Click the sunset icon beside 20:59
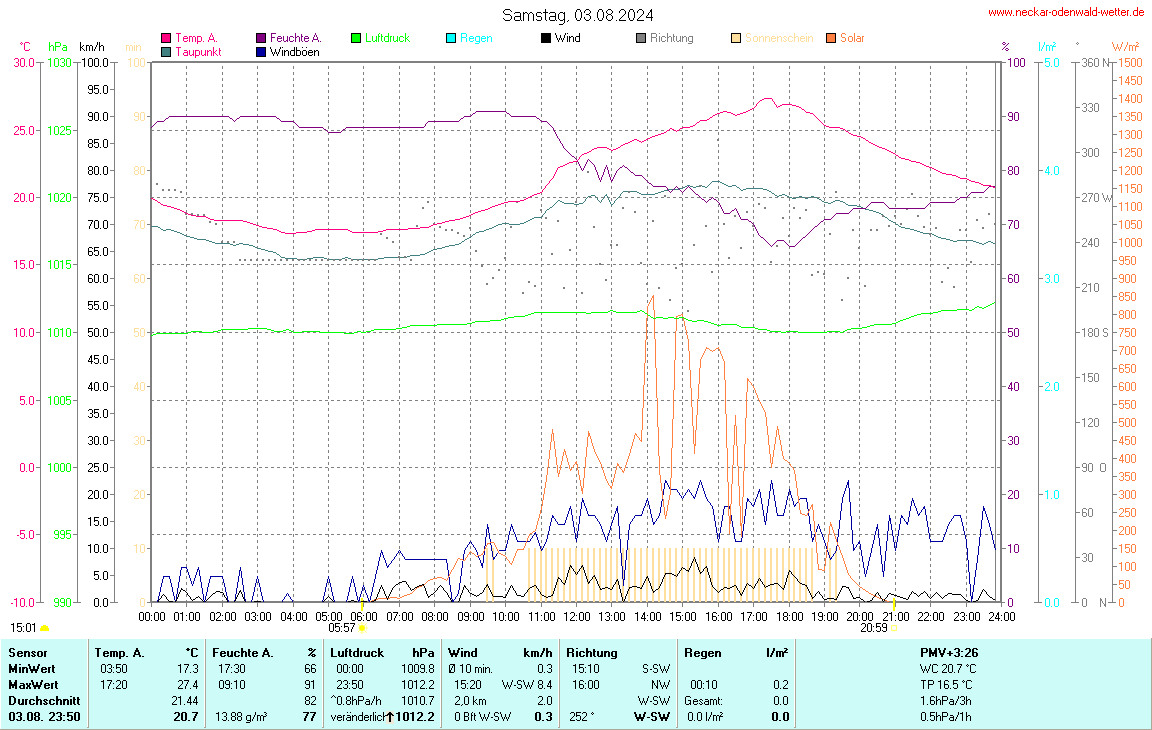The width and height of the screenshot is (1152, 730). tap(894, 628)
